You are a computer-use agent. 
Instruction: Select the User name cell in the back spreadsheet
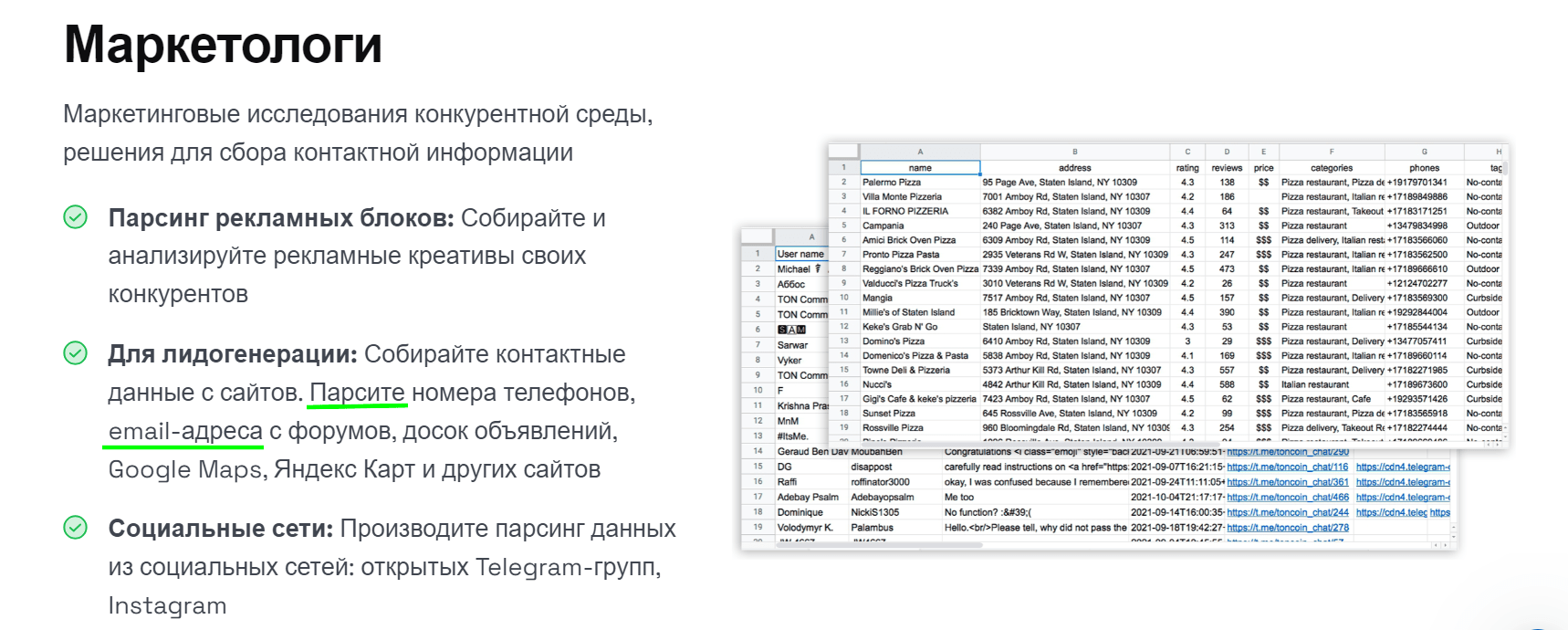point(800,254)
